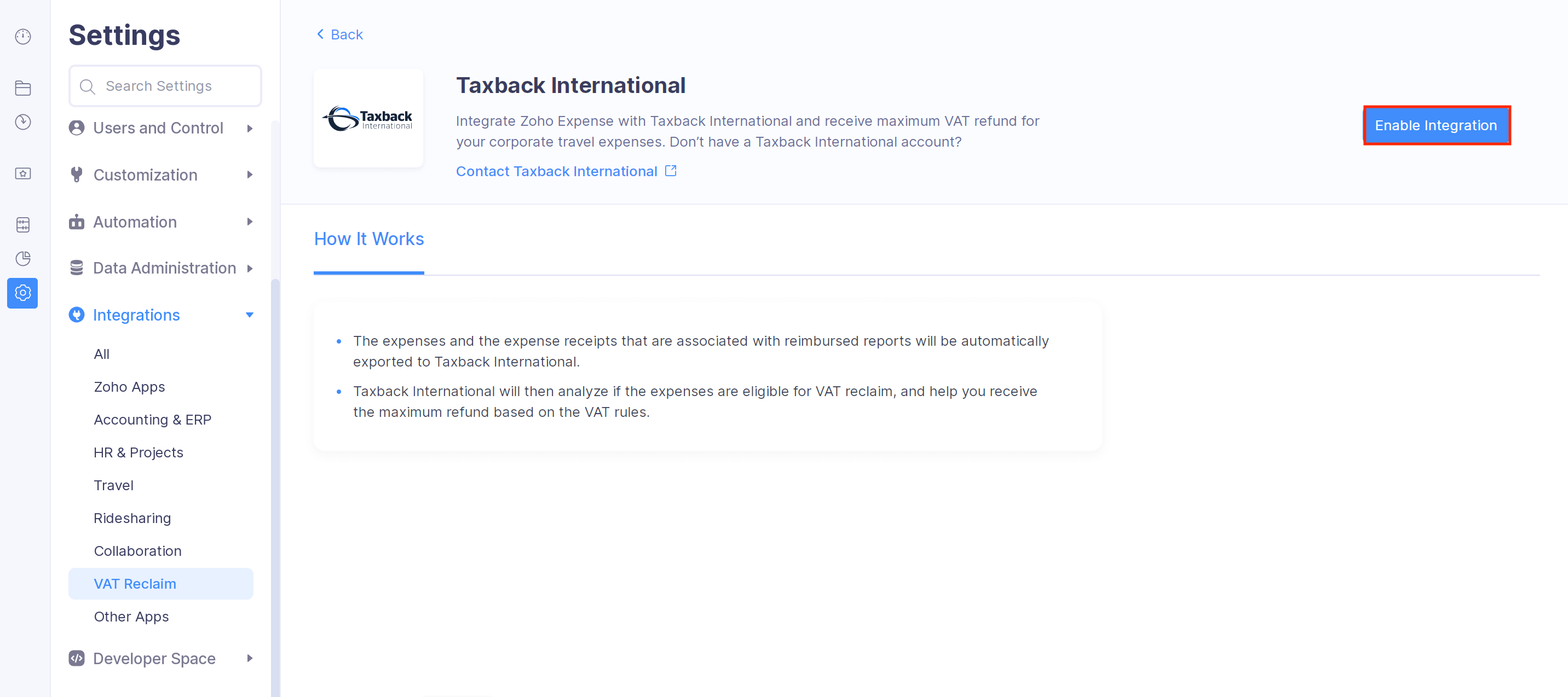The image size is (1568, 697).
Task: Click the Enable Integration button
Action: tap(1436, 125)
